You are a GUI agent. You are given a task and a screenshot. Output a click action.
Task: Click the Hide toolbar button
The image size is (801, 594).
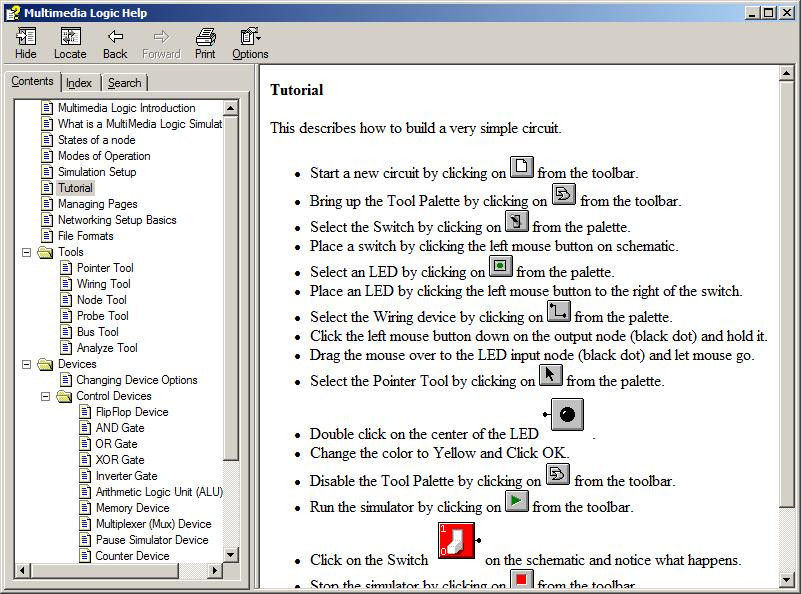26,43
